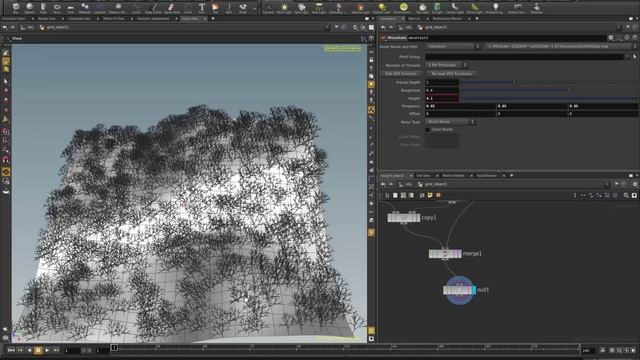Add an Ambient Light from the shelf

495,8
